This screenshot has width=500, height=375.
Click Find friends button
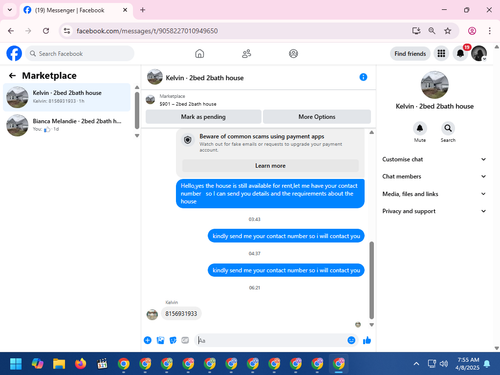(410, 54)
